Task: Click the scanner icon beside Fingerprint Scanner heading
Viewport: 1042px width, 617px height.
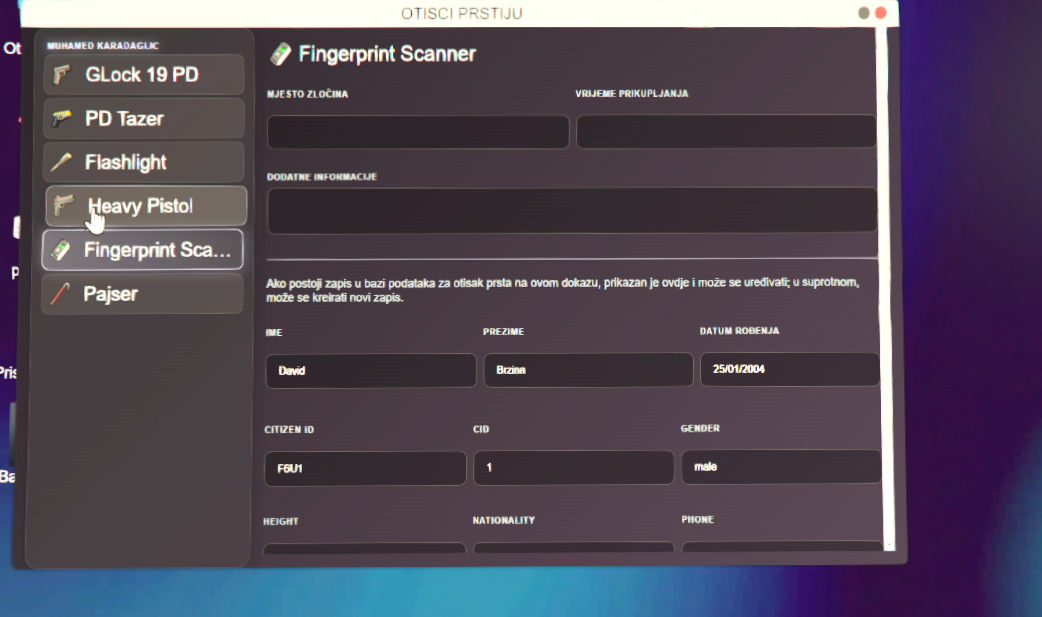Action: [x=280, y=54]
